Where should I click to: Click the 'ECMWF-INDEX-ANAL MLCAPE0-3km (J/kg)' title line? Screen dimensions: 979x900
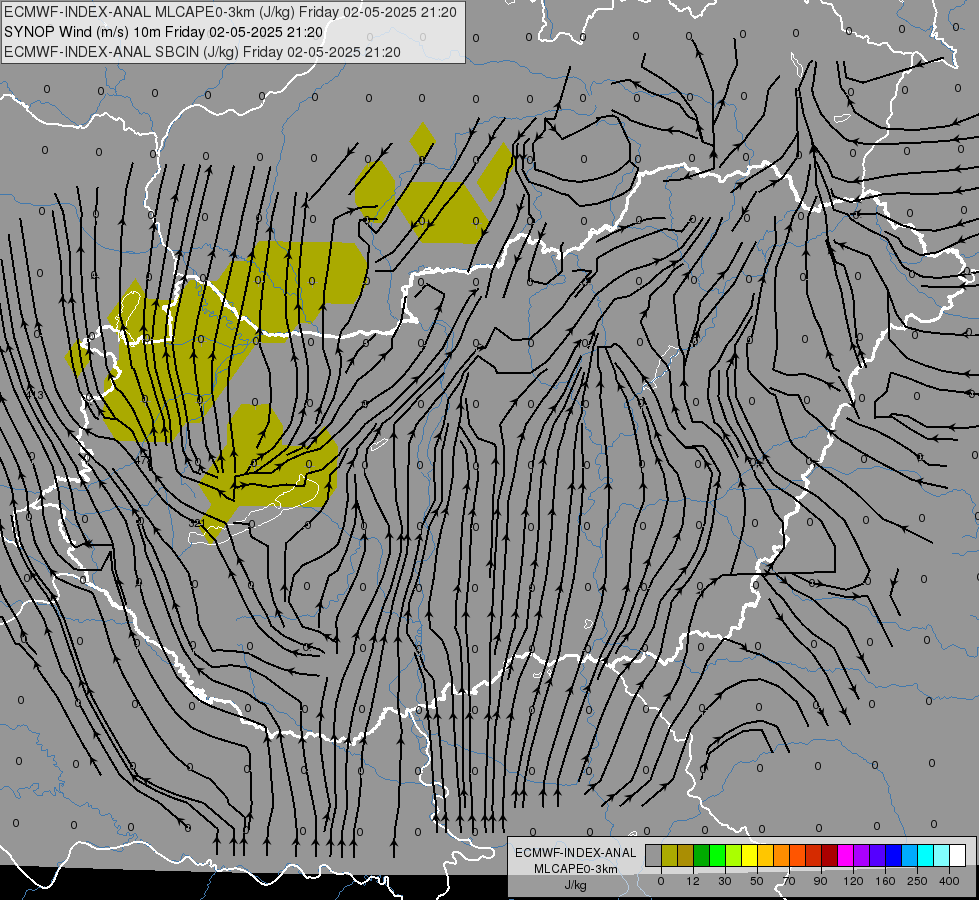coord(230,12)
